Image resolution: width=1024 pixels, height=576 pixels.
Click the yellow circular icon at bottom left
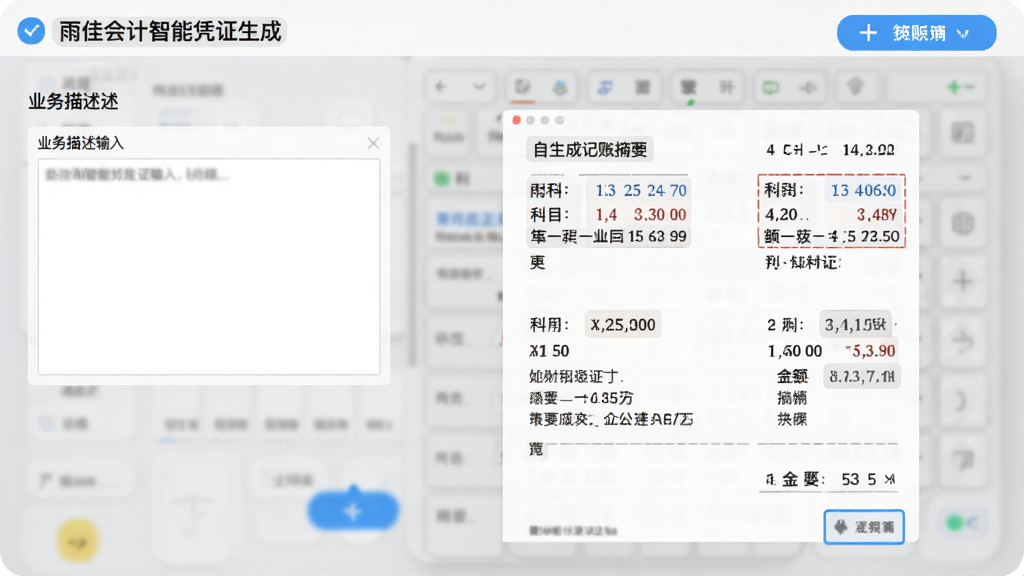78,540
